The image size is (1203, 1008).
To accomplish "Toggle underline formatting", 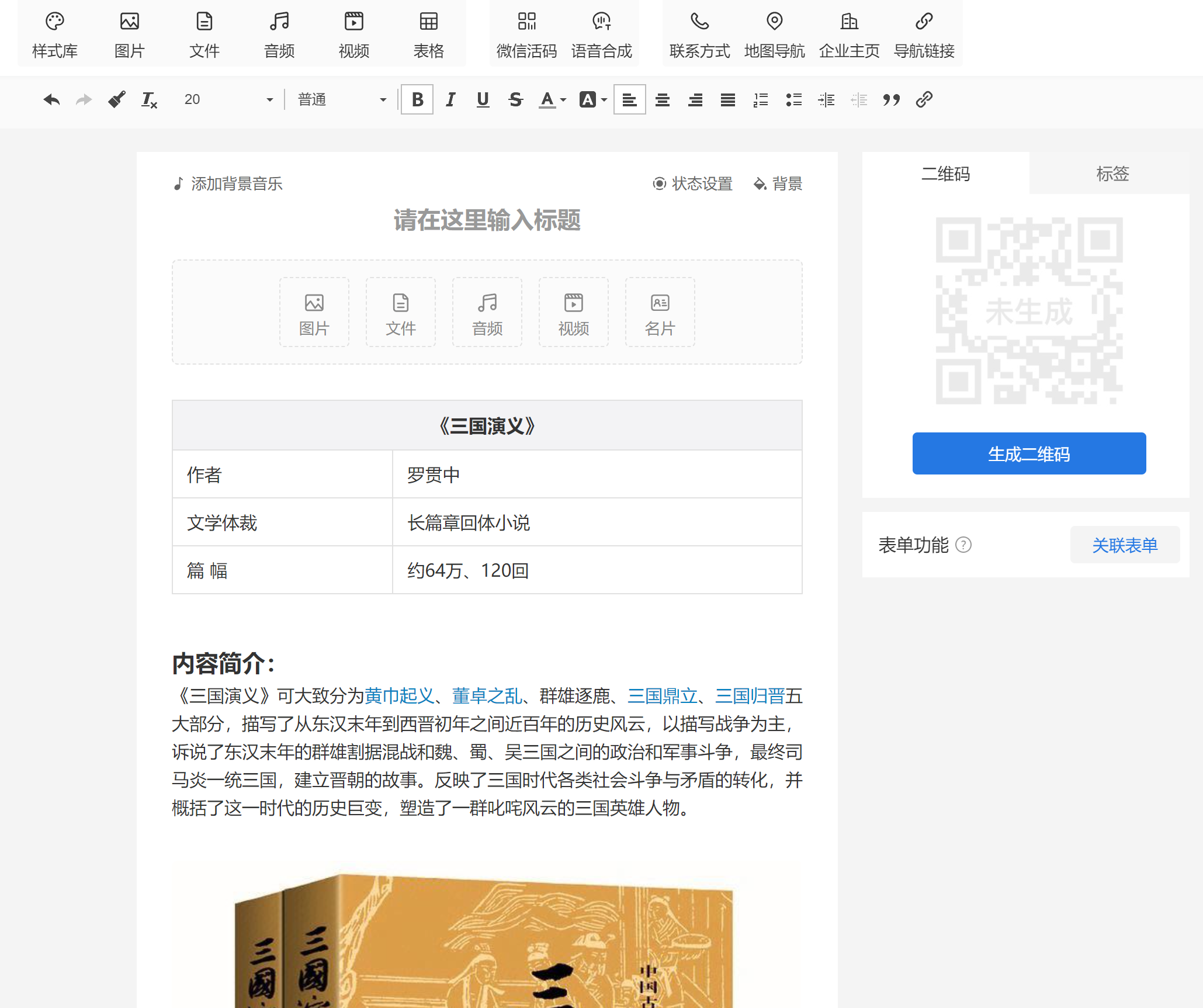I will click(x=483, y=100).
